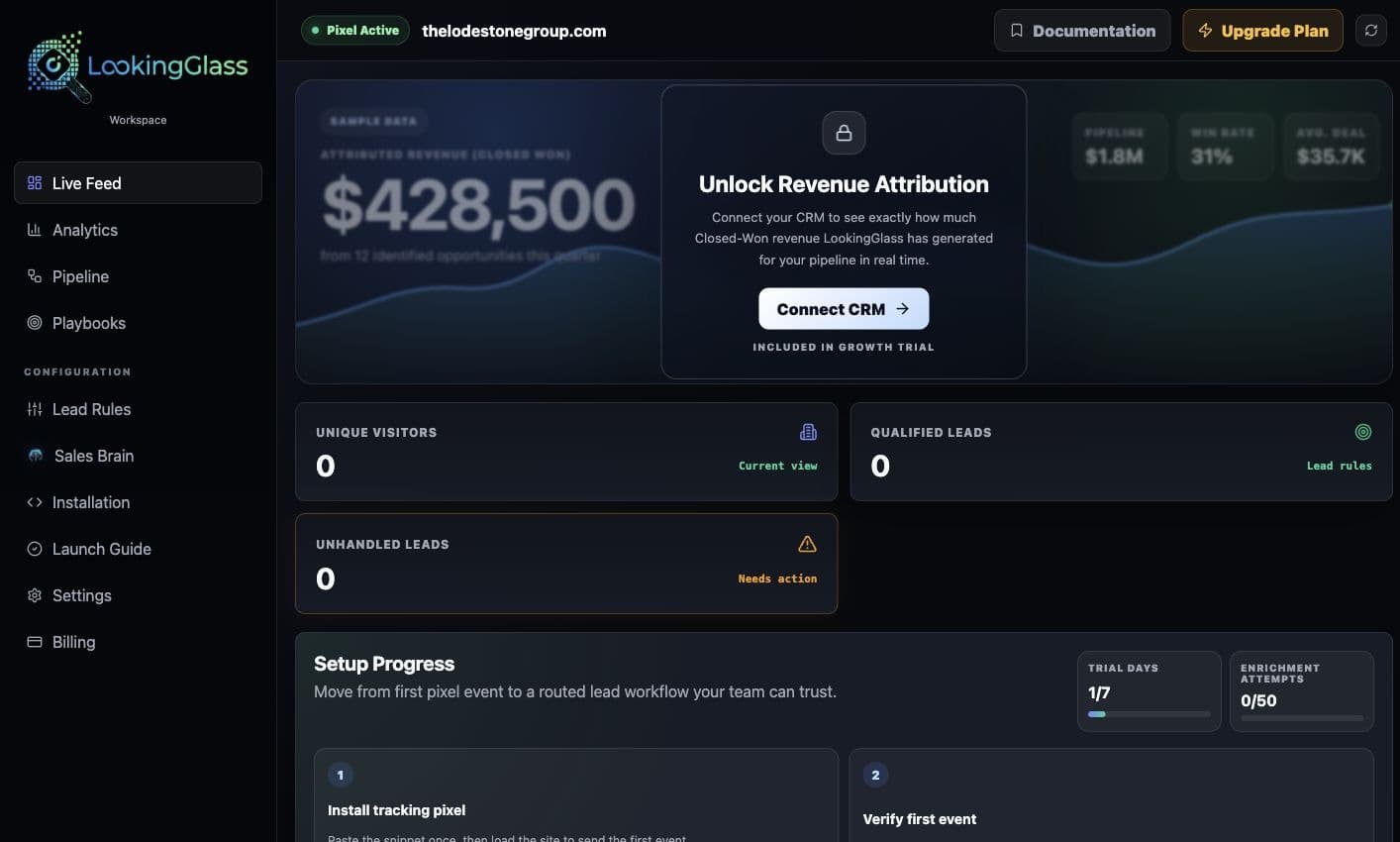Click the Sales Brain icon
The image size is (1400, 842).
pos(36,456)
